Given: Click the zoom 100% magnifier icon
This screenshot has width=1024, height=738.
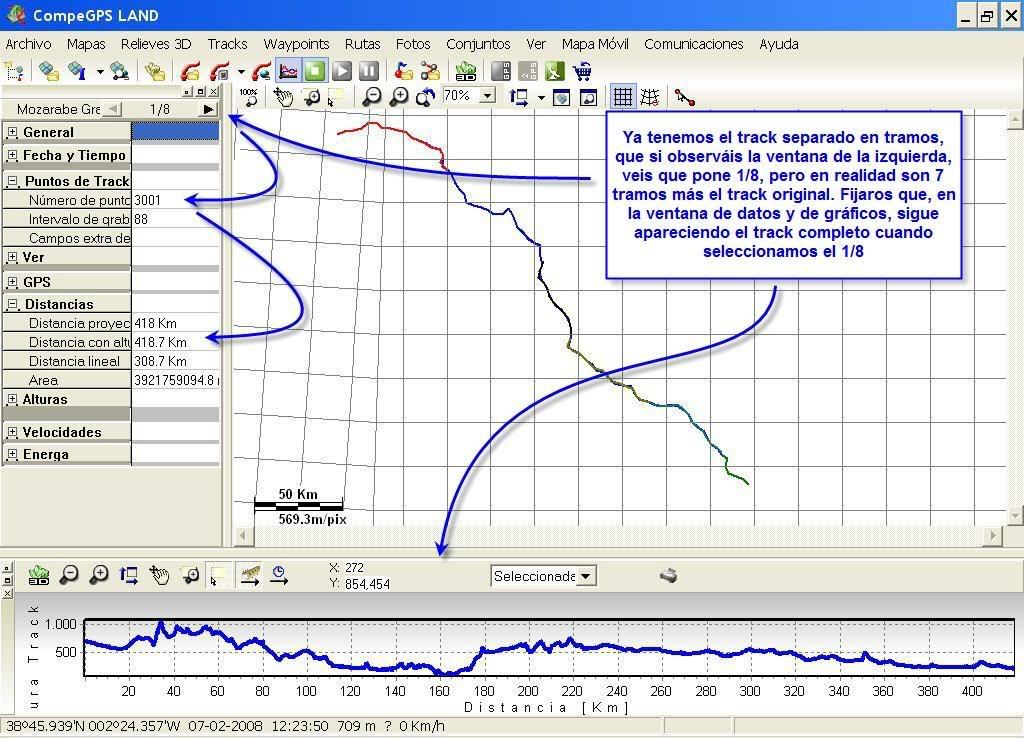Looking at the screenshot, I should 248,97.
